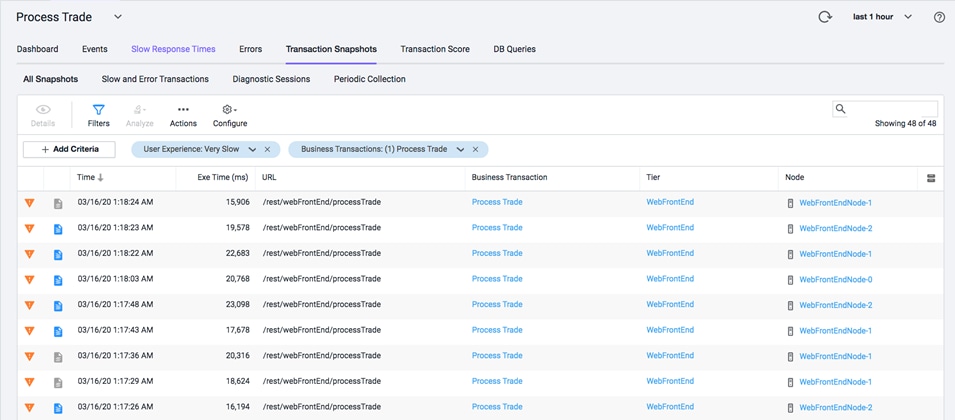Open Process Trade link in 19,578 ms row

(497, 228)
